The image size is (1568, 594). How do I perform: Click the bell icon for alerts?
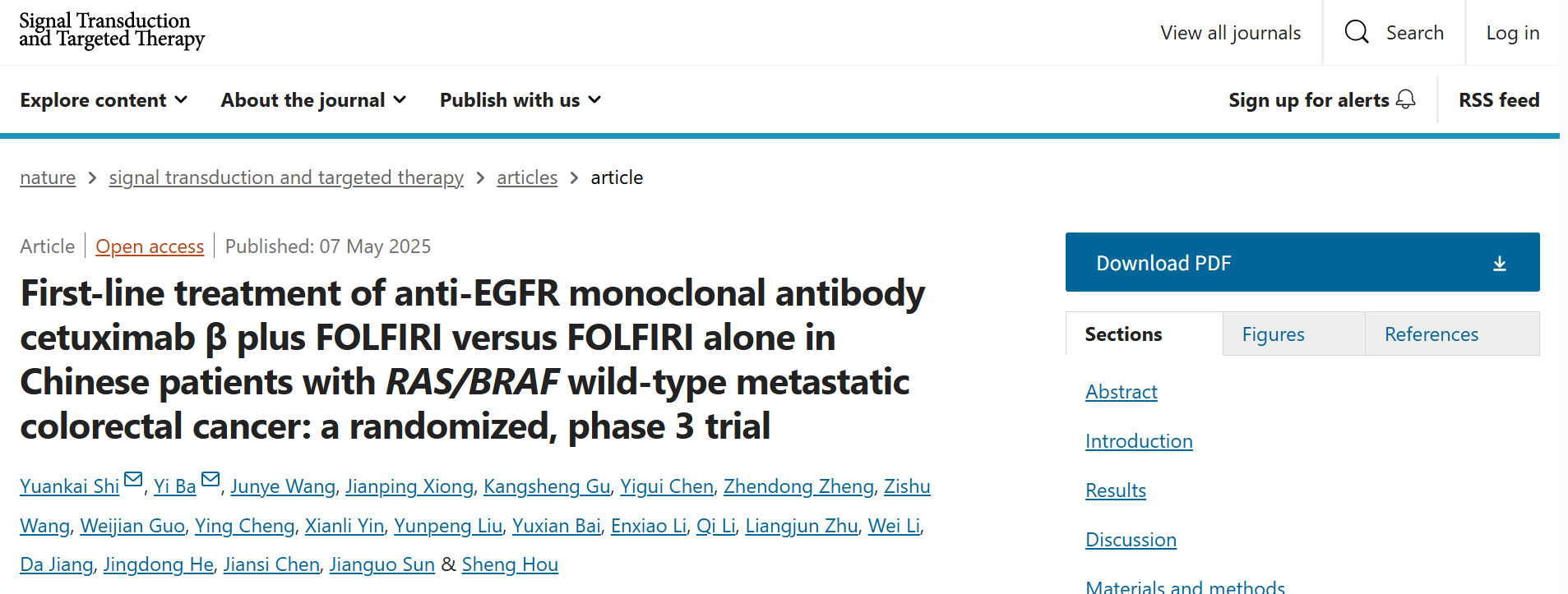[1406, 99]
